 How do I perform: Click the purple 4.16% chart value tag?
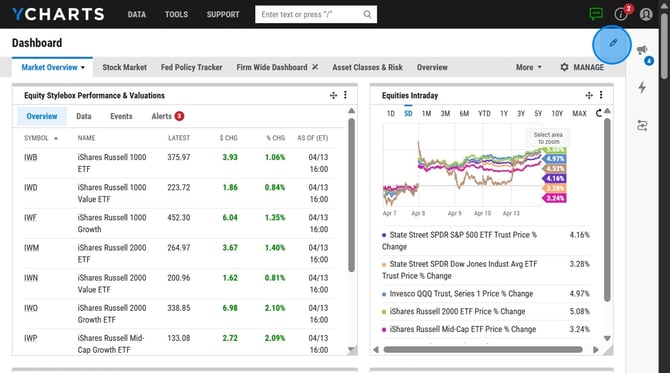[554, 179]
